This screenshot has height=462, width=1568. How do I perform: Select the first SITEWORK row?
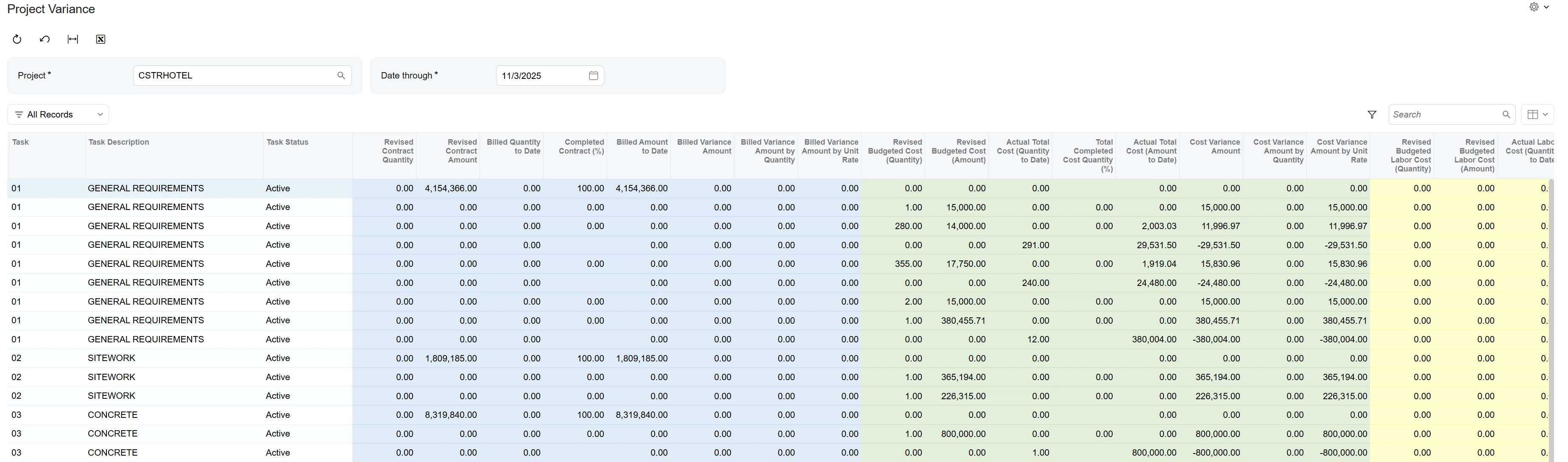coord(112,358)
